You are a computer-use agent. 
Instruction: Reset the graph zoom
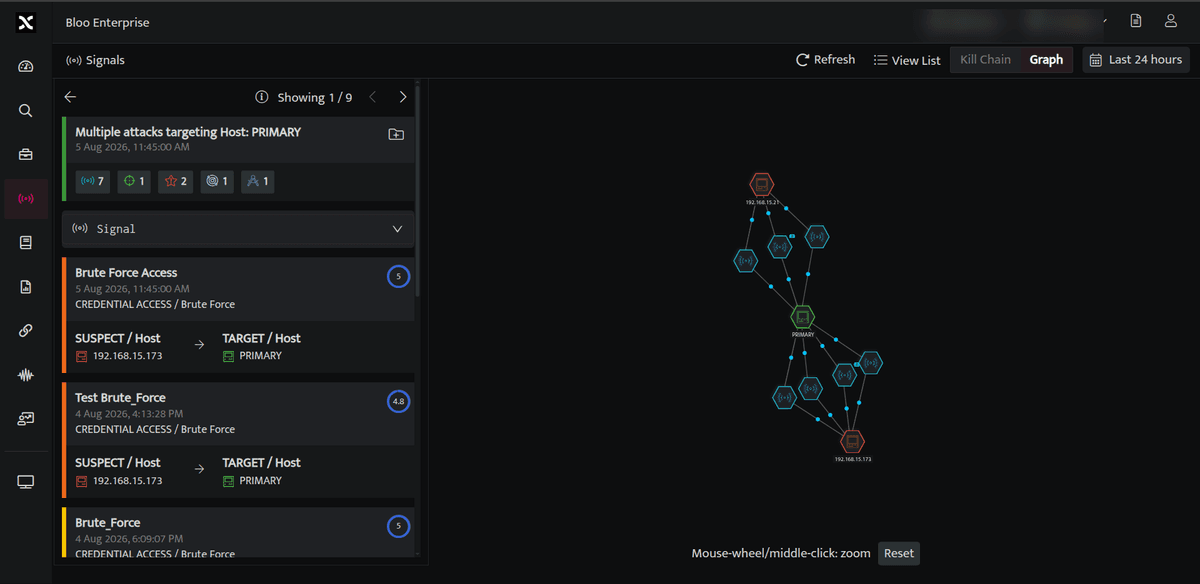click(899, 553)
